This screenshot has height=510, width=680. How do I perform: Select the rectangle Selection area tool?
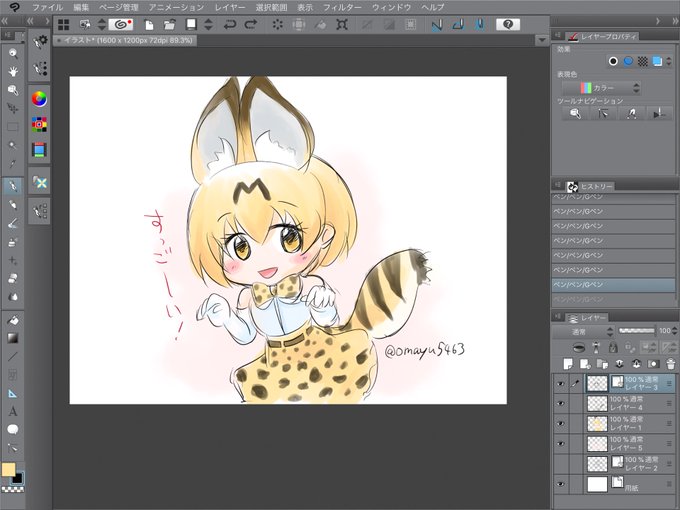pyautogui.click(x=13, y=127)
